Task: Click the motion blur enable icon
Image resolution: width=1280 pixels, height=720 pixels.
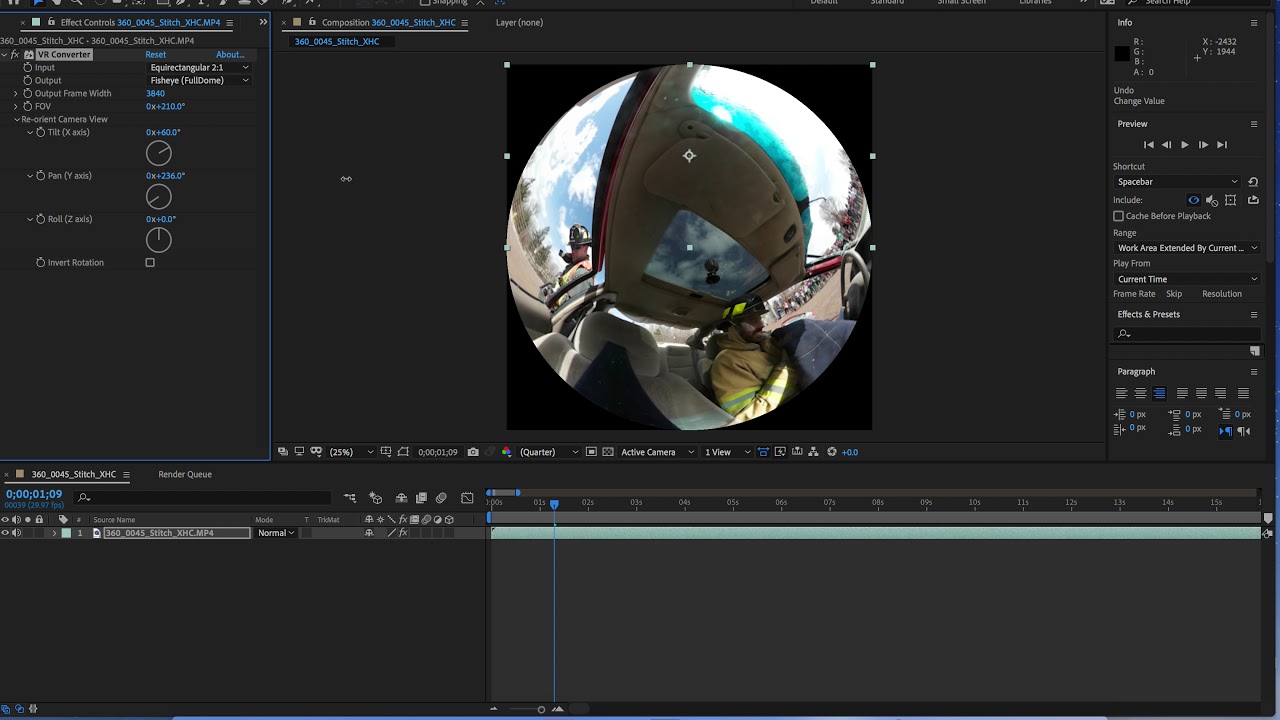Action: 441,498
